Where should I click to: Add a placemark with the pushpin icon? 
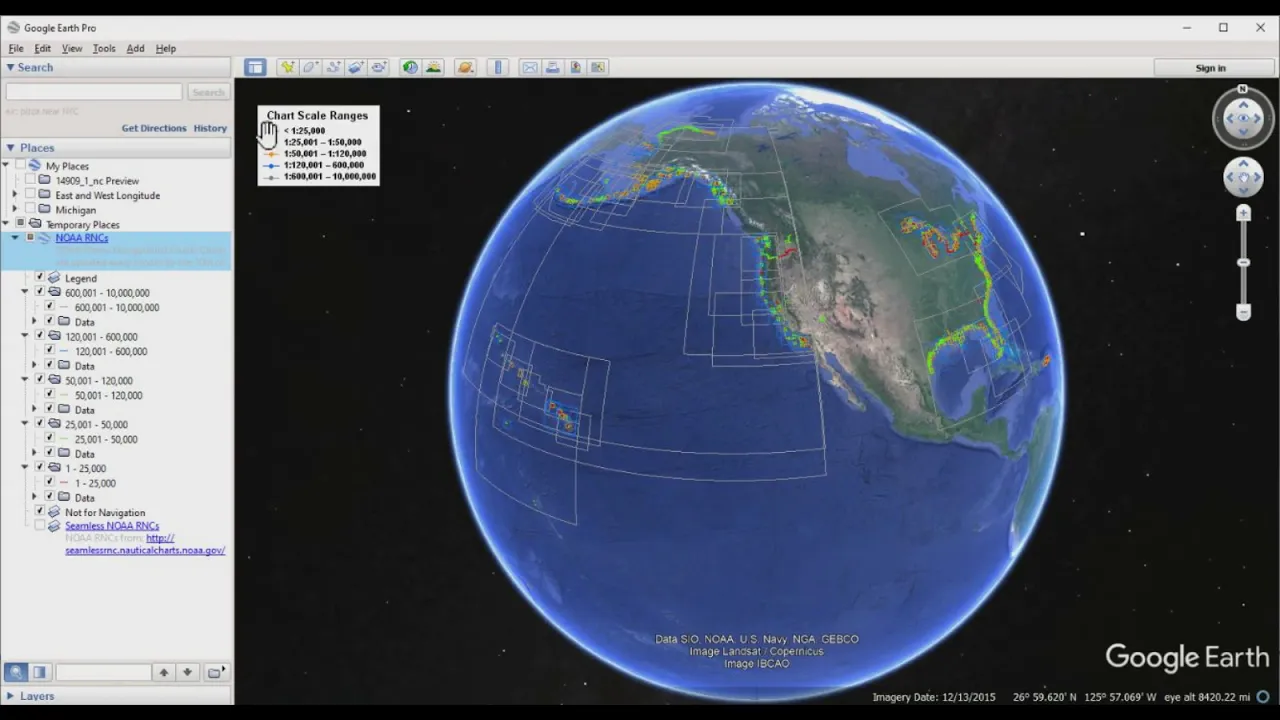[288, 67]
